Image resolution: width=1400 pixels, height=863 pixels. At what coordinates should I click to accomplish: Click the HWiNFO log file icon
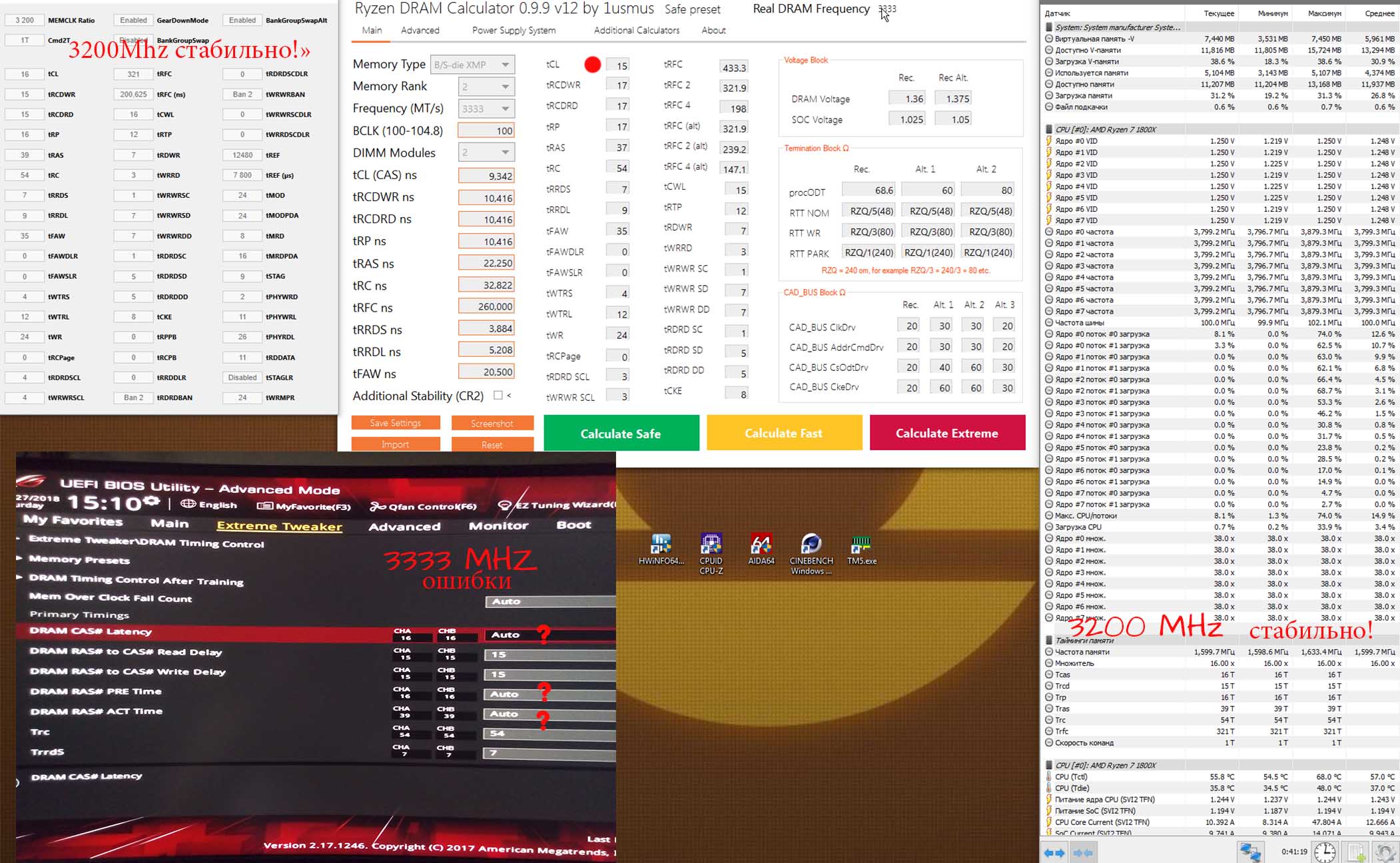click(1355, 852)
